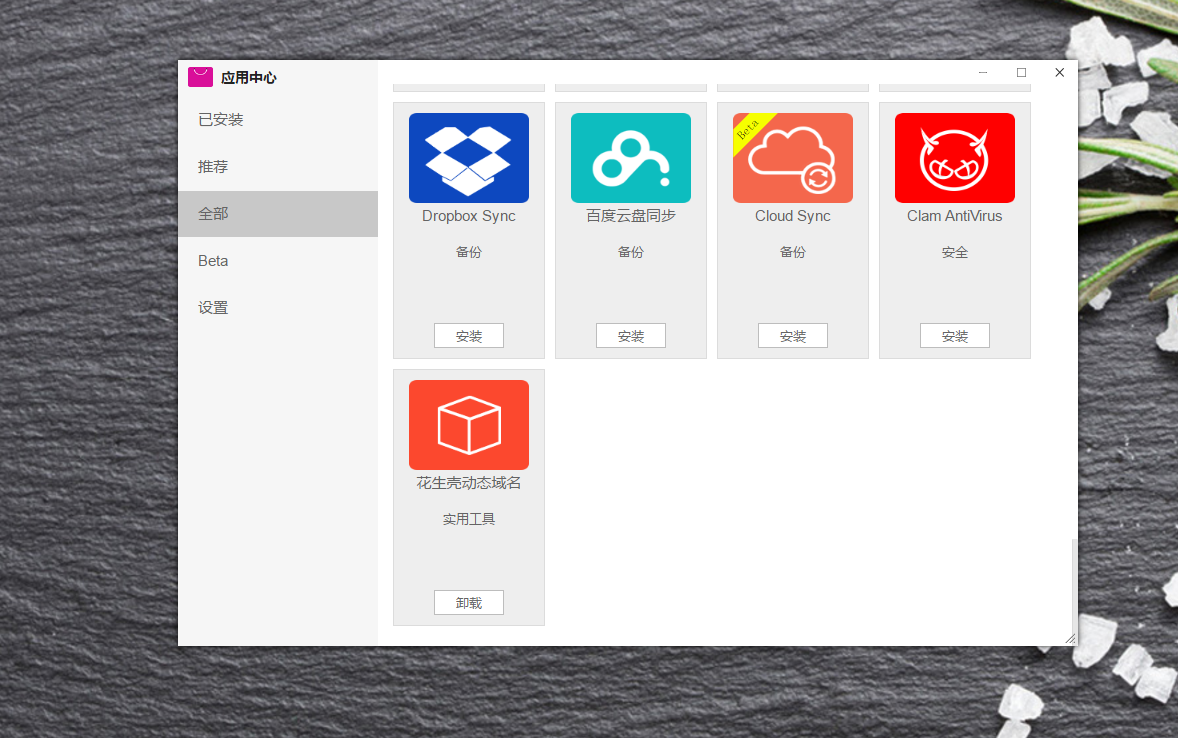Click the Dropbox Sync app icon

click(x=468, y=158)
